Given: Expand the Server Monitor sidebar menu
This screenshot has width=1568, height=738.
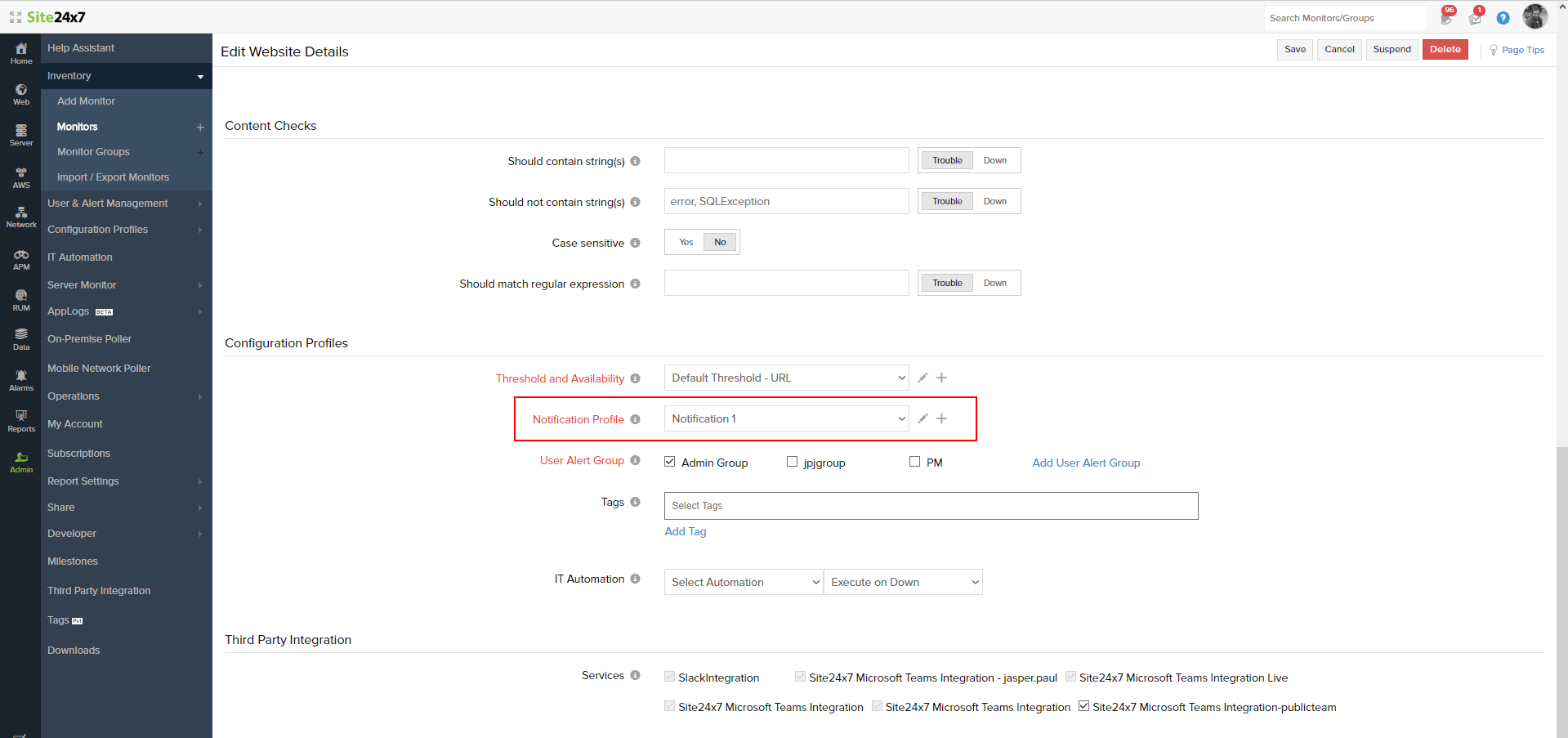Looking at the screenshot, I should pyautogui.click(x=82, y=284).
